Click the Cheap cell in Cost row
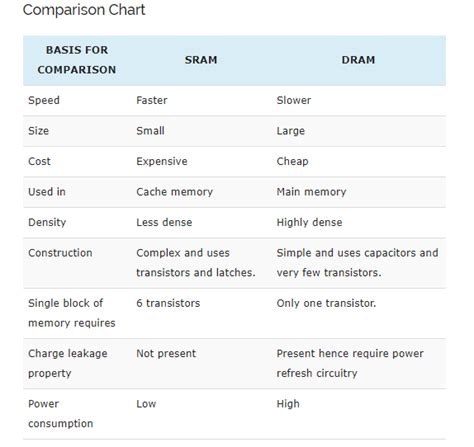The image size is (474, 447). pyautogui.click(x=292, y=161)
